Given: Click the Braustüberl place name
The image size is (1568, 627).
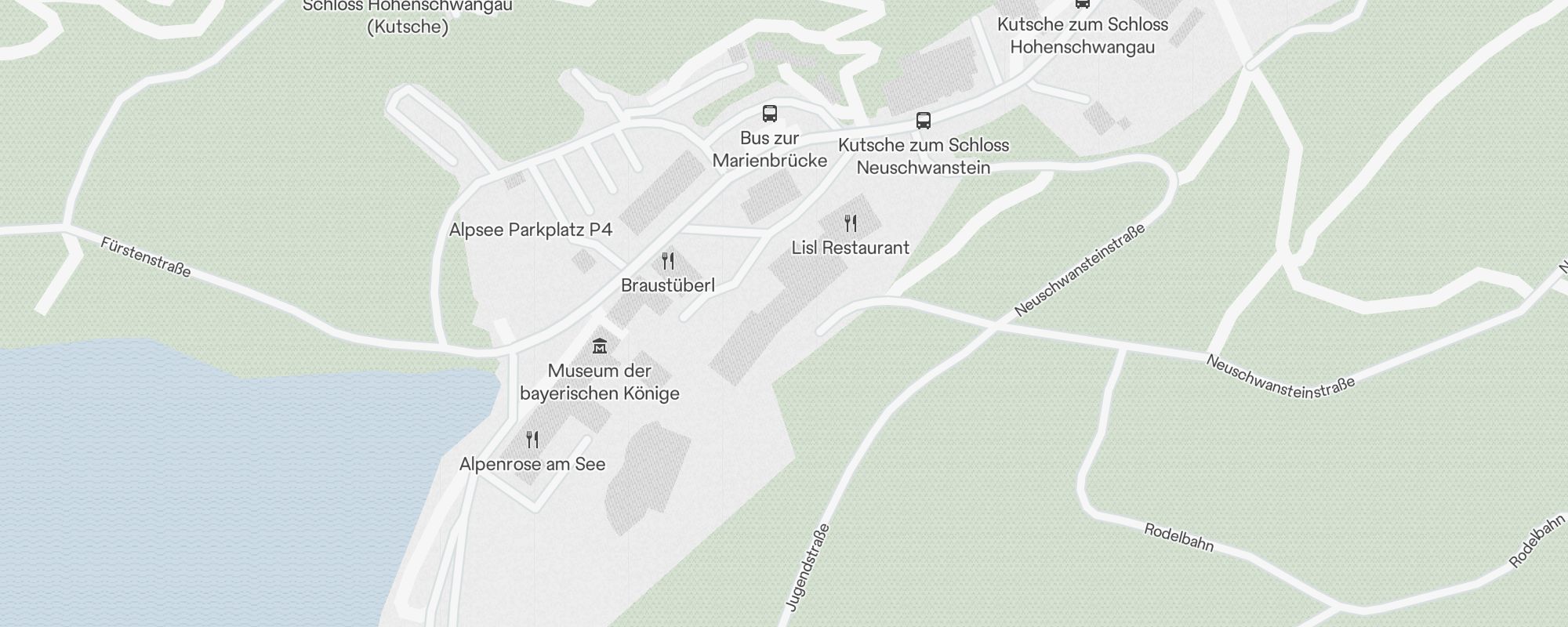Looking at the screenshot, I should (668, 285).
